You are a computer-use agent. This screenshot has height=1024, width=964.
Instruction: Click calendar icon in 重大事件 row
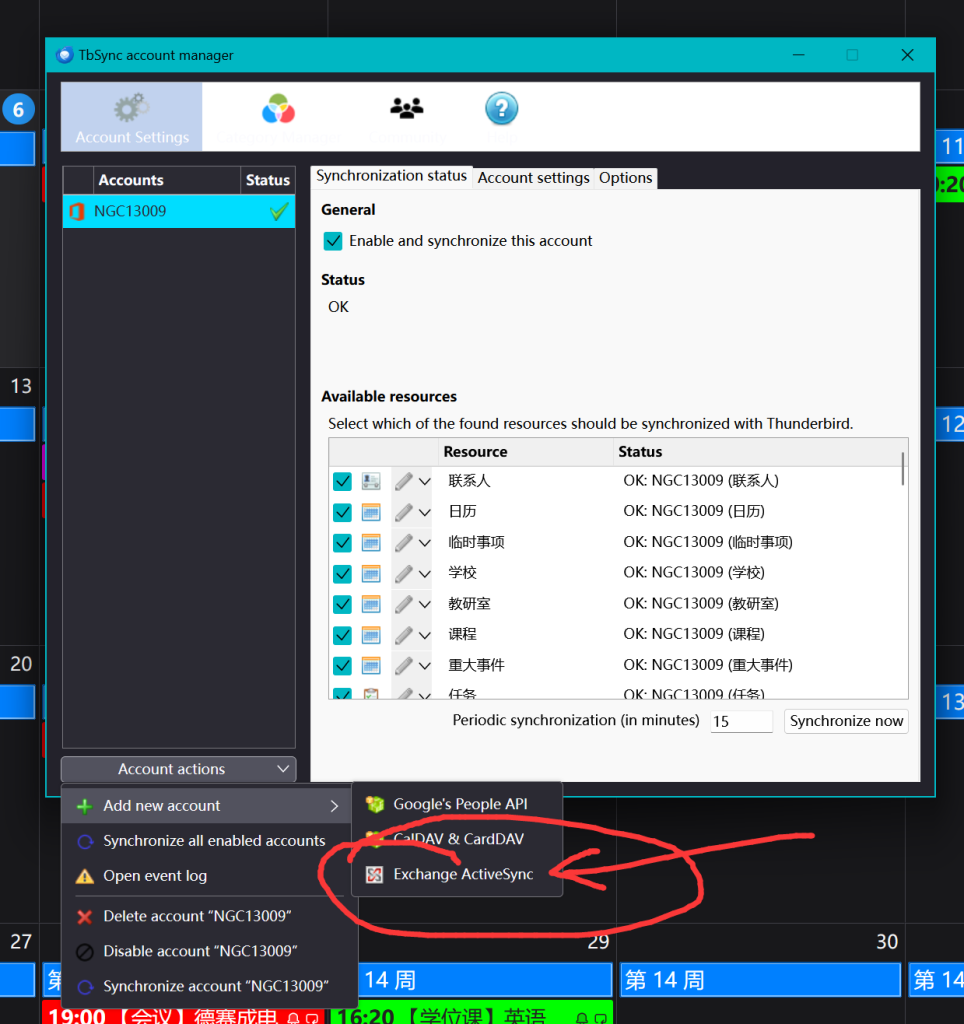pos(371,665)
